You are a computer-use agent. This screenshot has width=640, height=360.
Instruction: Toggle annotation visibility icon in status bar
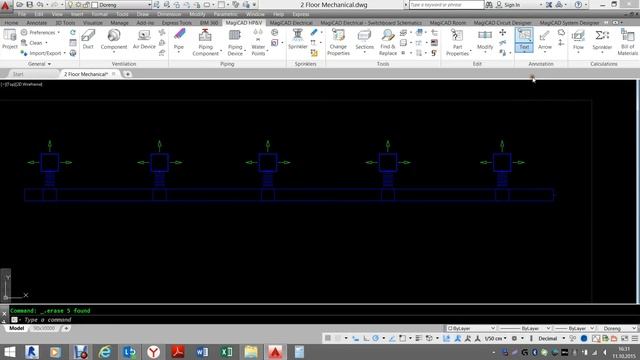pos(458,338)
